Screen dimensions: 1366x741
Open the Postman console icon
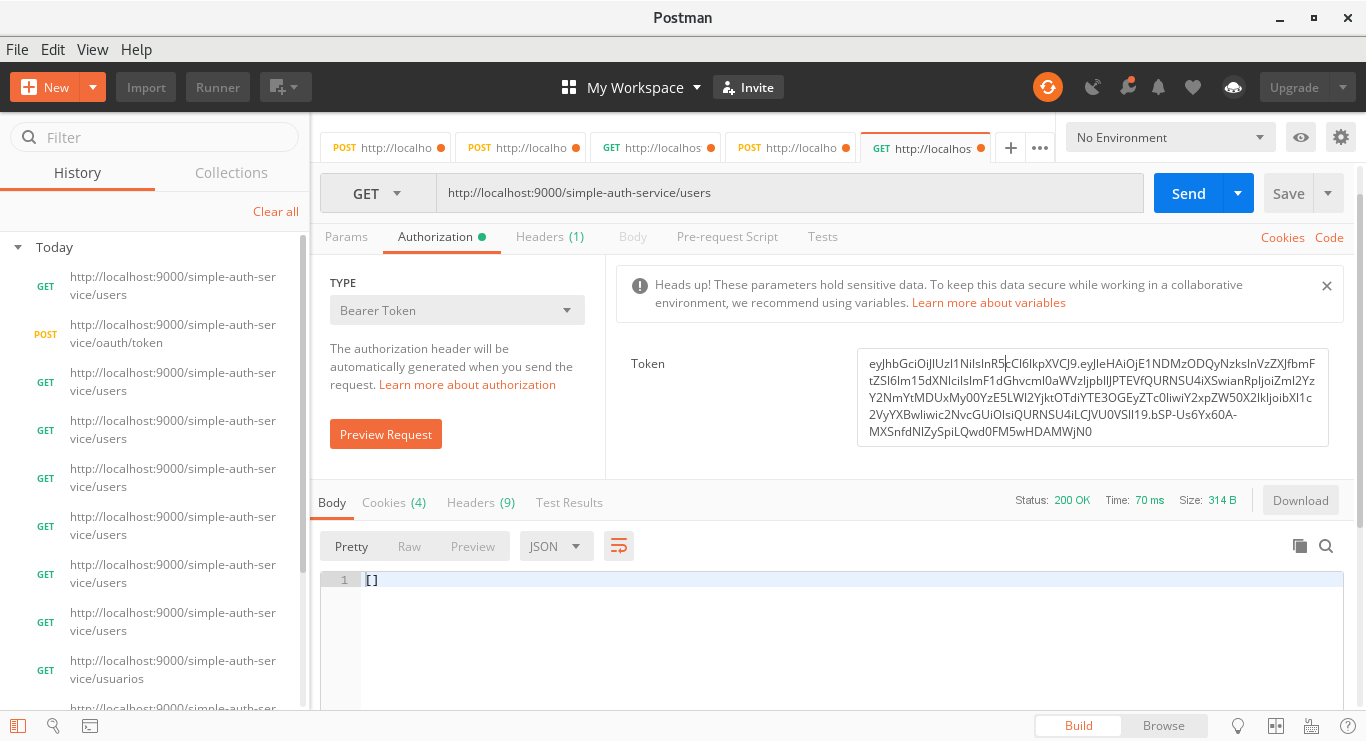(x=89, y=726)
